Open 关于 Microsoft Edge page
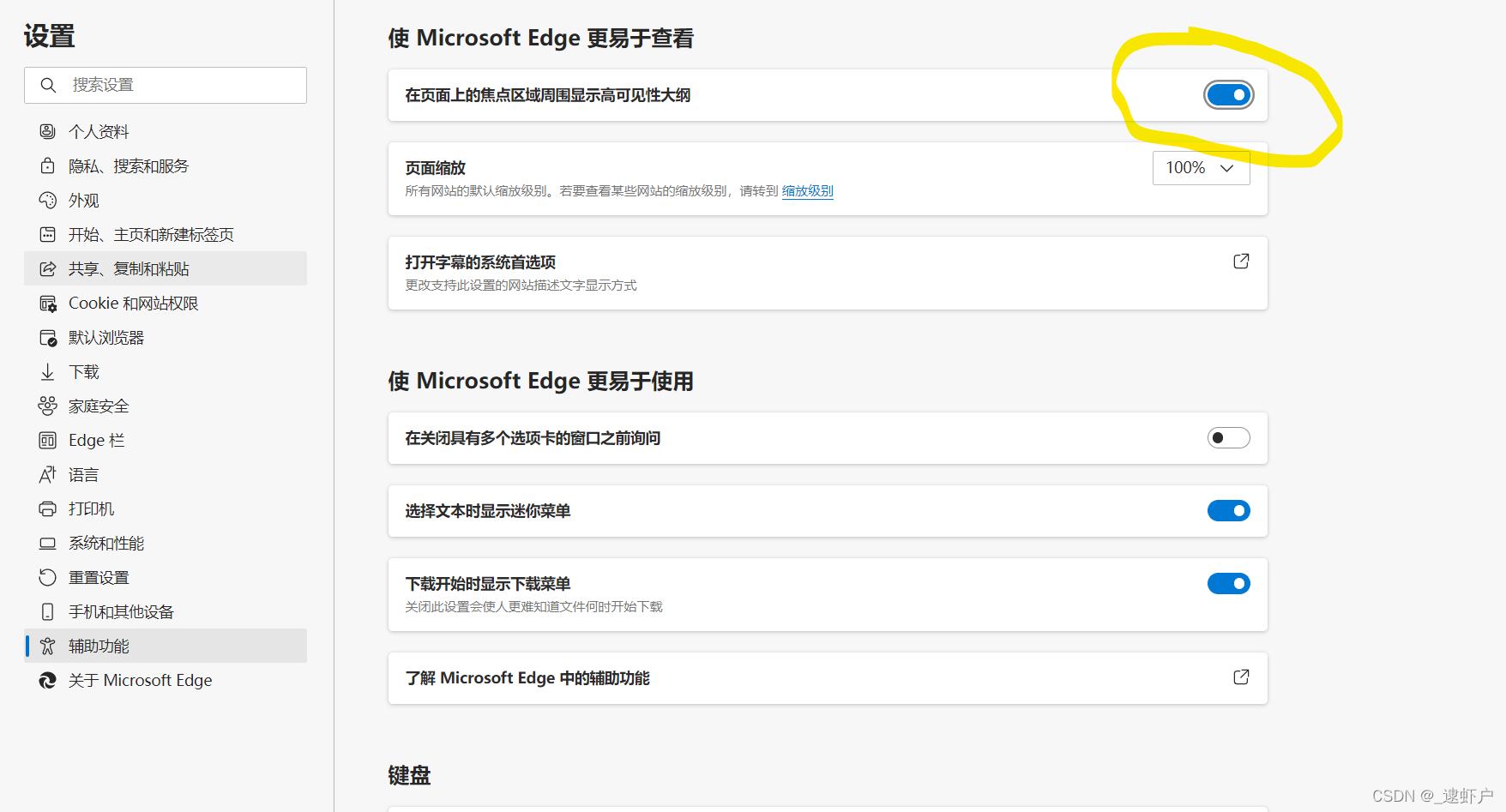 166,680
